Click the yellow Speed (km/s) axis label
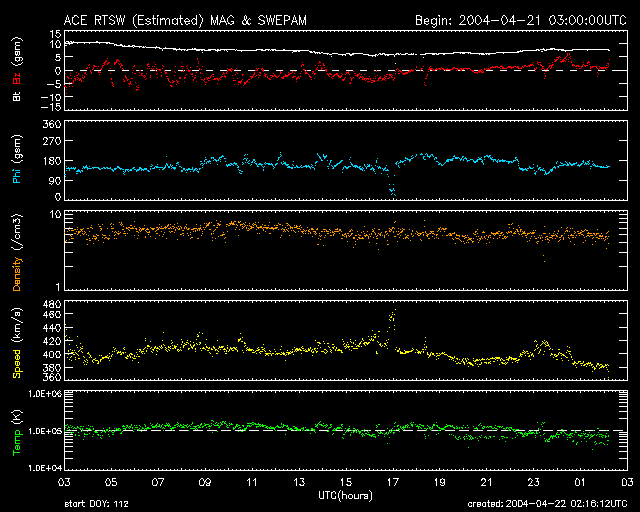The width and height of the screenshot is (640, 512). coord(17,339)
